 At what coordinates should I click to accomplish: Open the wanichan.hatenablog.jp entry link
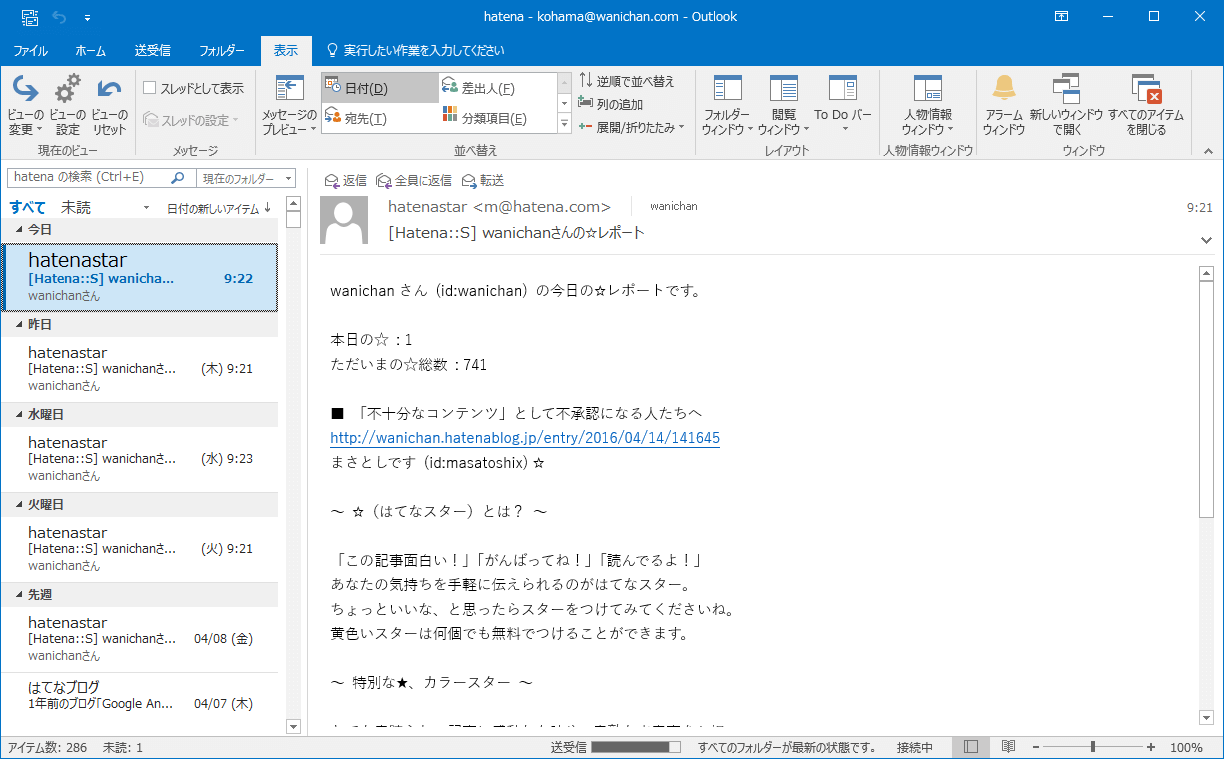coord(525,438)
